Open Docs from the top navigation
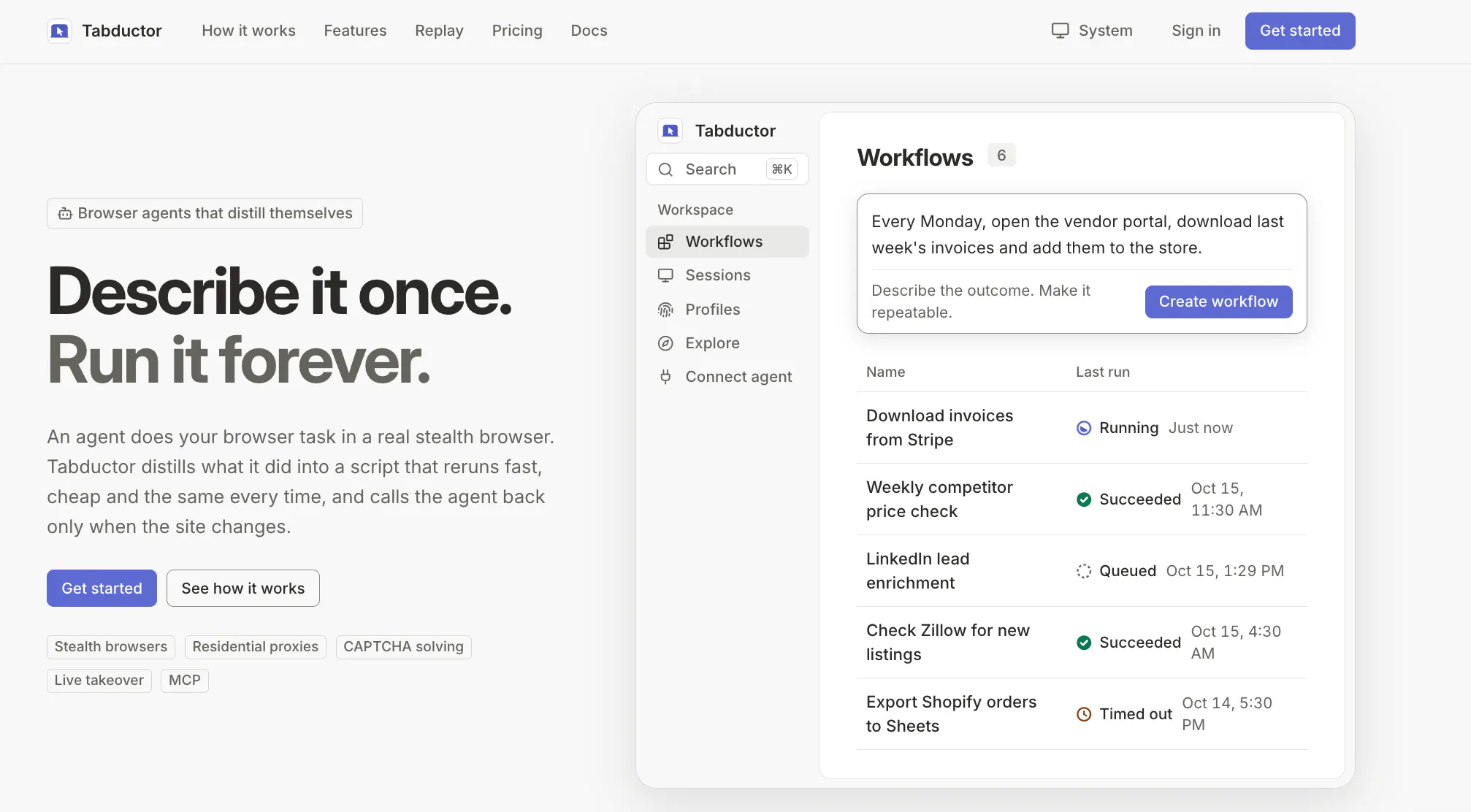This screenshot has width=1471, height=812. click(589, 31)
